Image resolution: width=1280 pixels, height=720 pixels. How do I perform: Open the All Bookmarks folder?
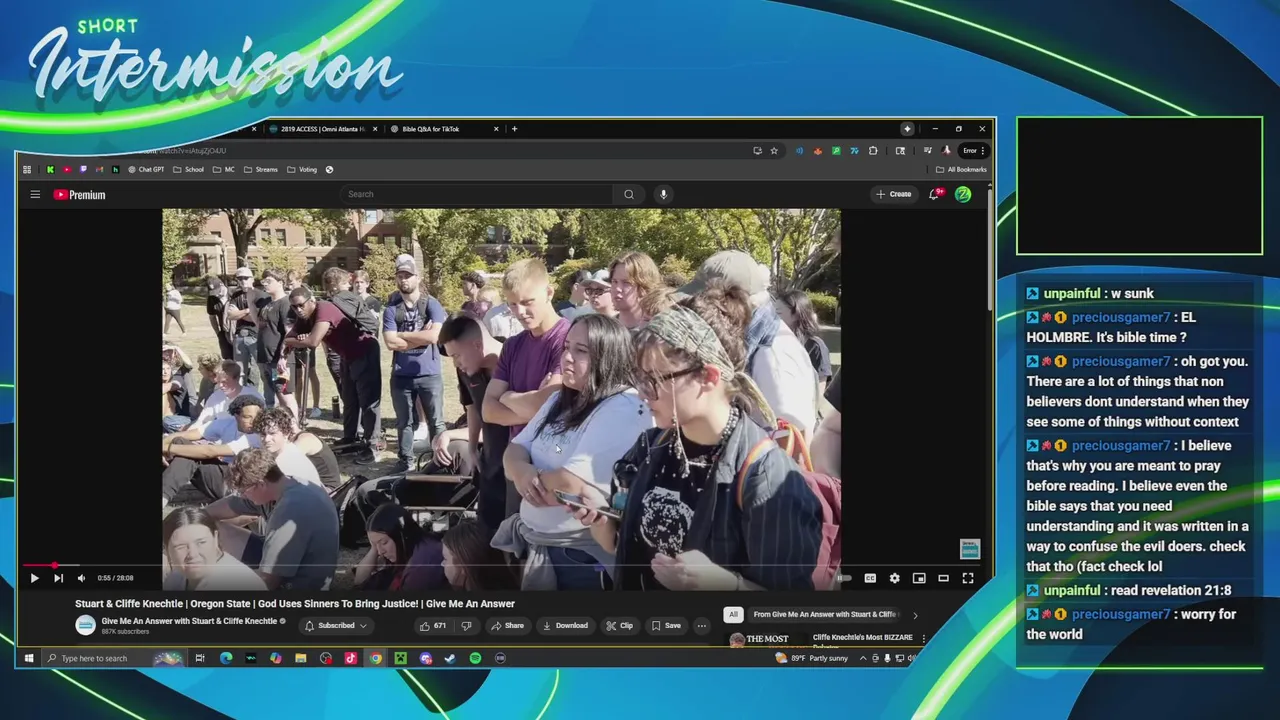click(961, 170)
